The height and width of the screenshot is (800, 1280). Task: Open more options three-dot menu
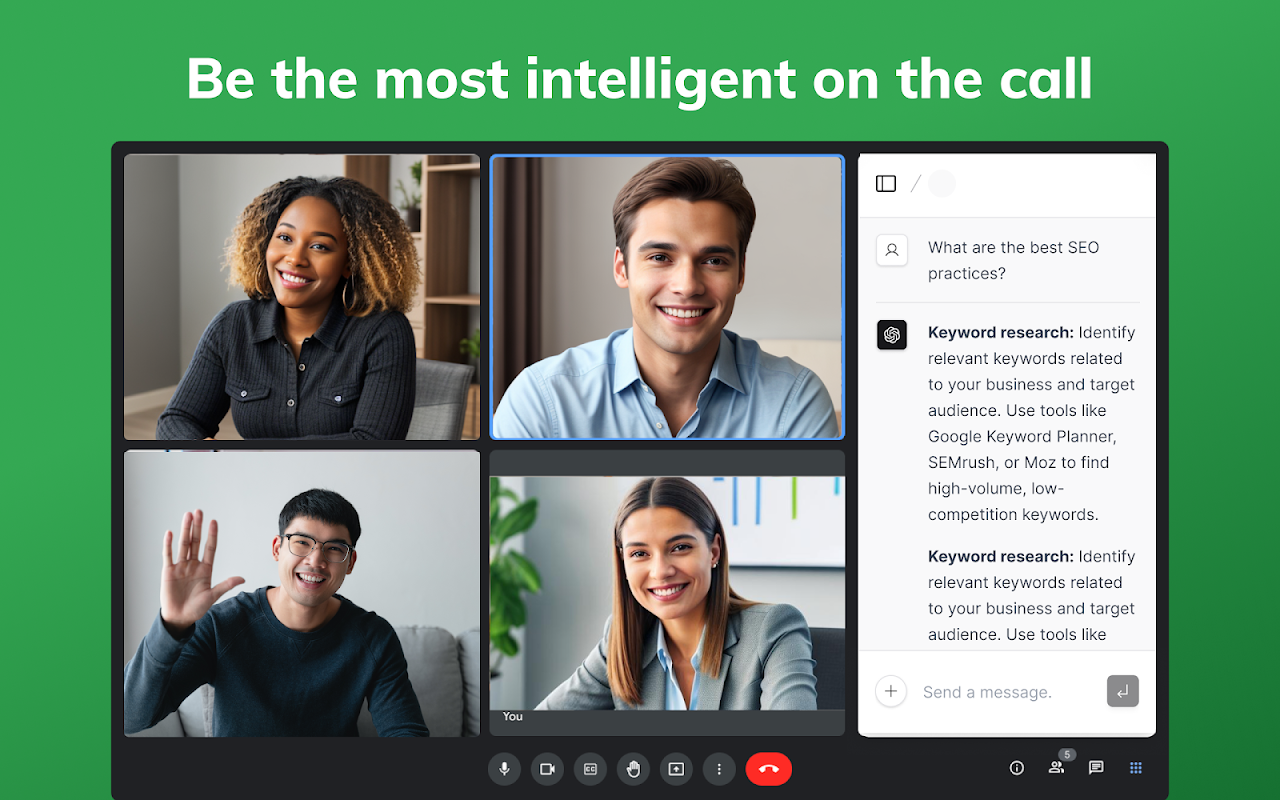tap(719, 769)
